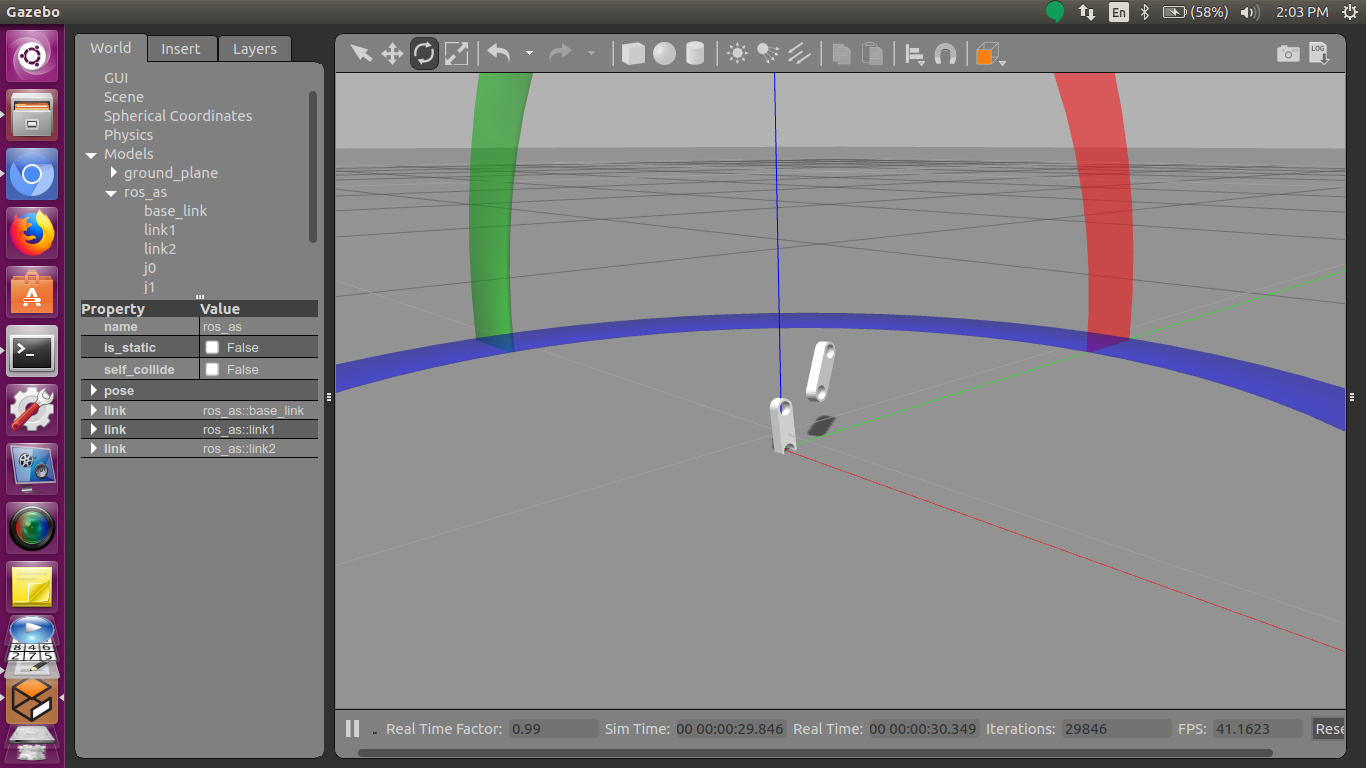Select Spherical Coordinates tree item
Viewport: 1366px width, 768px height.
tap(178, 116)
